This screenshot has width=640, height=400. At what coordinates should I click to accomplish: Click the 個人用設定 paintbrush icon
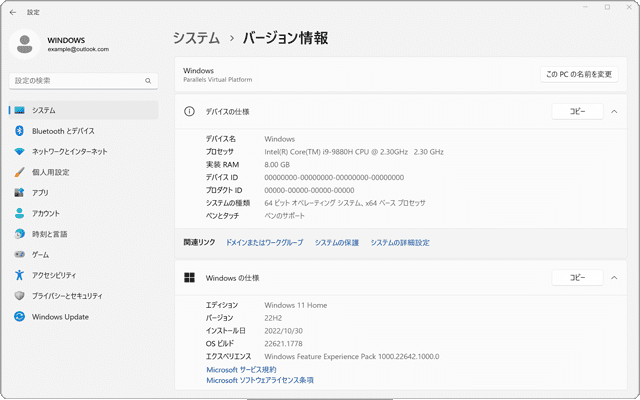tap(19, 172)
